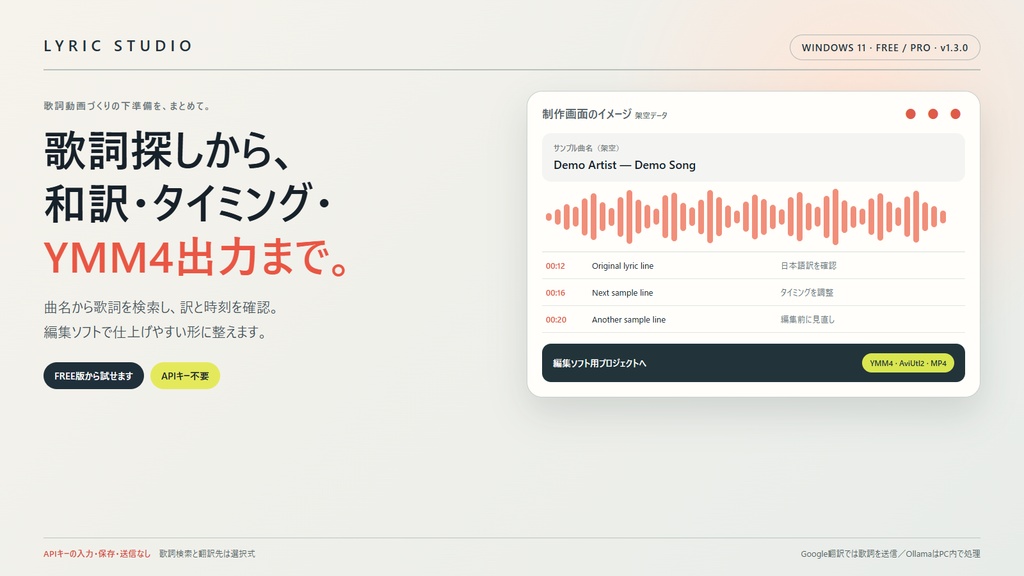Click the Original lyric line text
The image size is (1024, 576).
coord(622,266)
